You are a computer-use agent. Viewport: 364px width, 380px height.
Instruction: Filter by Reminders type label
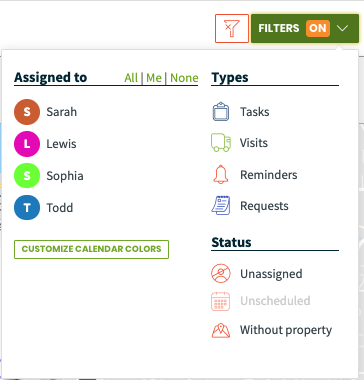tap(269, 175)
